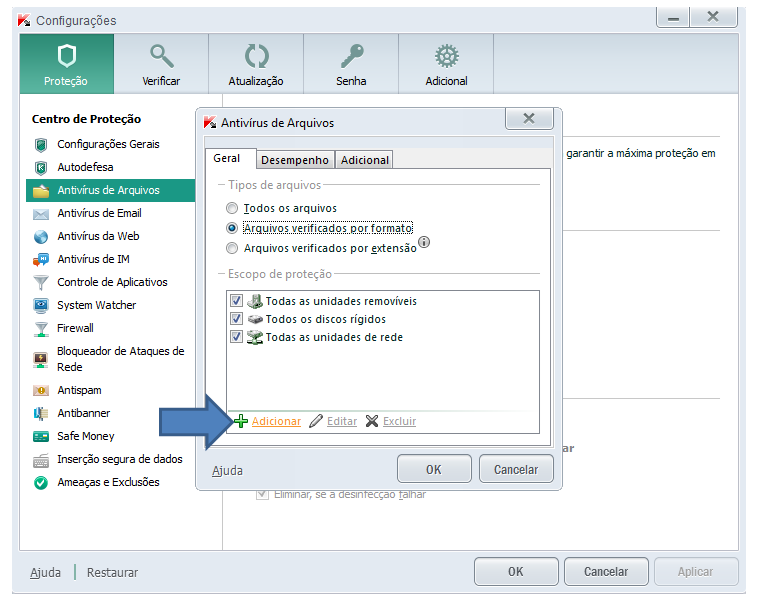Viewport: 780px width, 614px height.
Task: Click OK in Antivírus de Arquivos dialog
Action: point(434,469)
